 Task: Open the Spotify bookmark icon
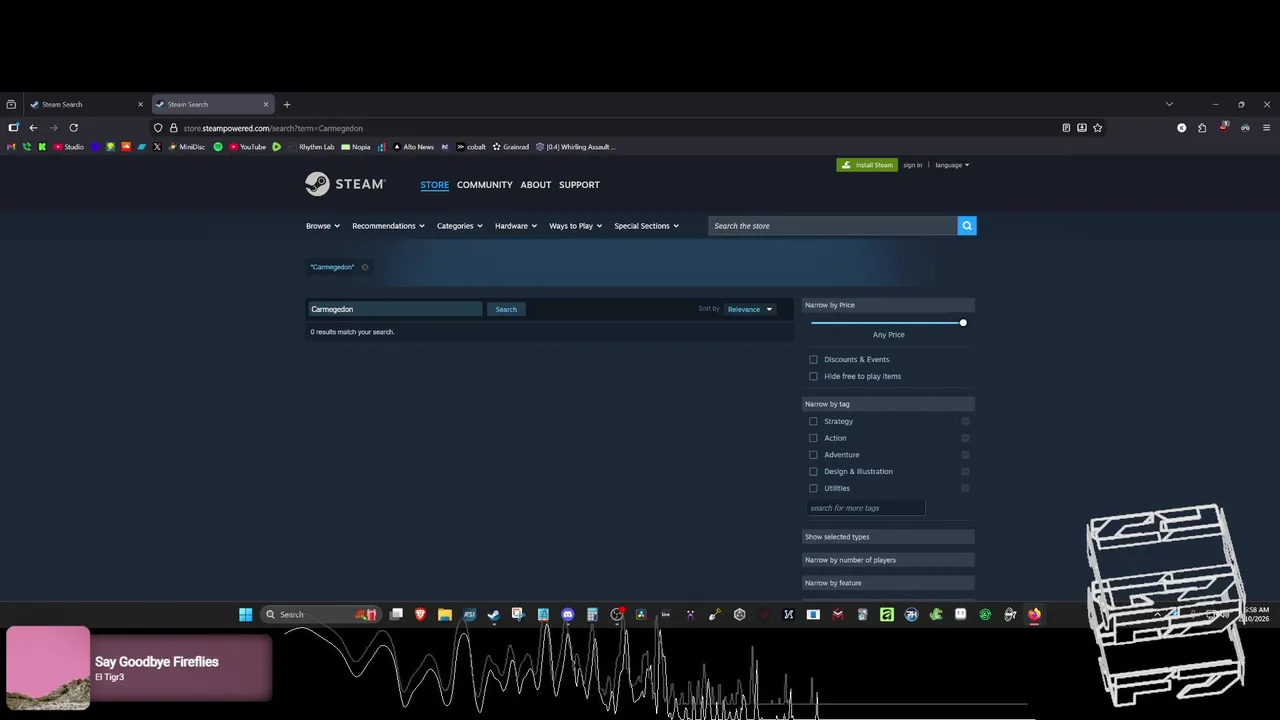coord(218,147)
